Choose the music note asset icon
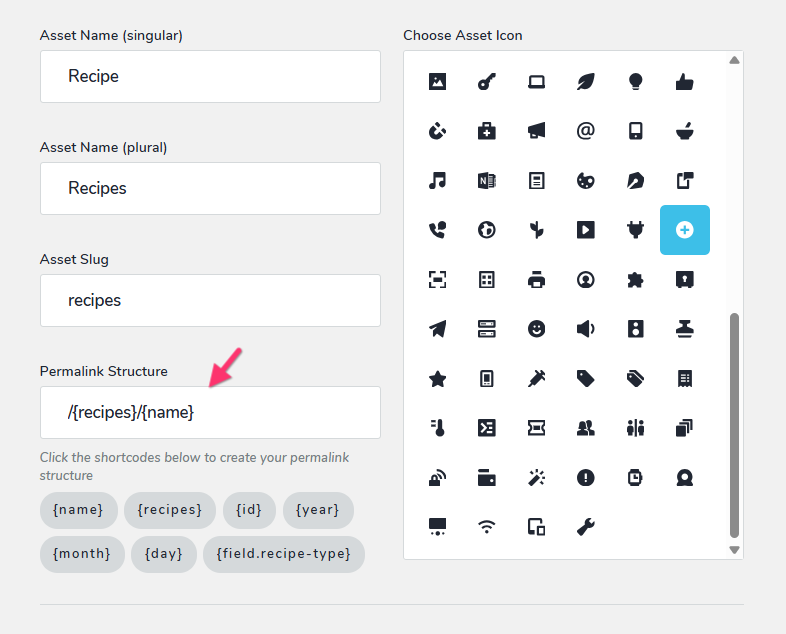 pos(437,180)
